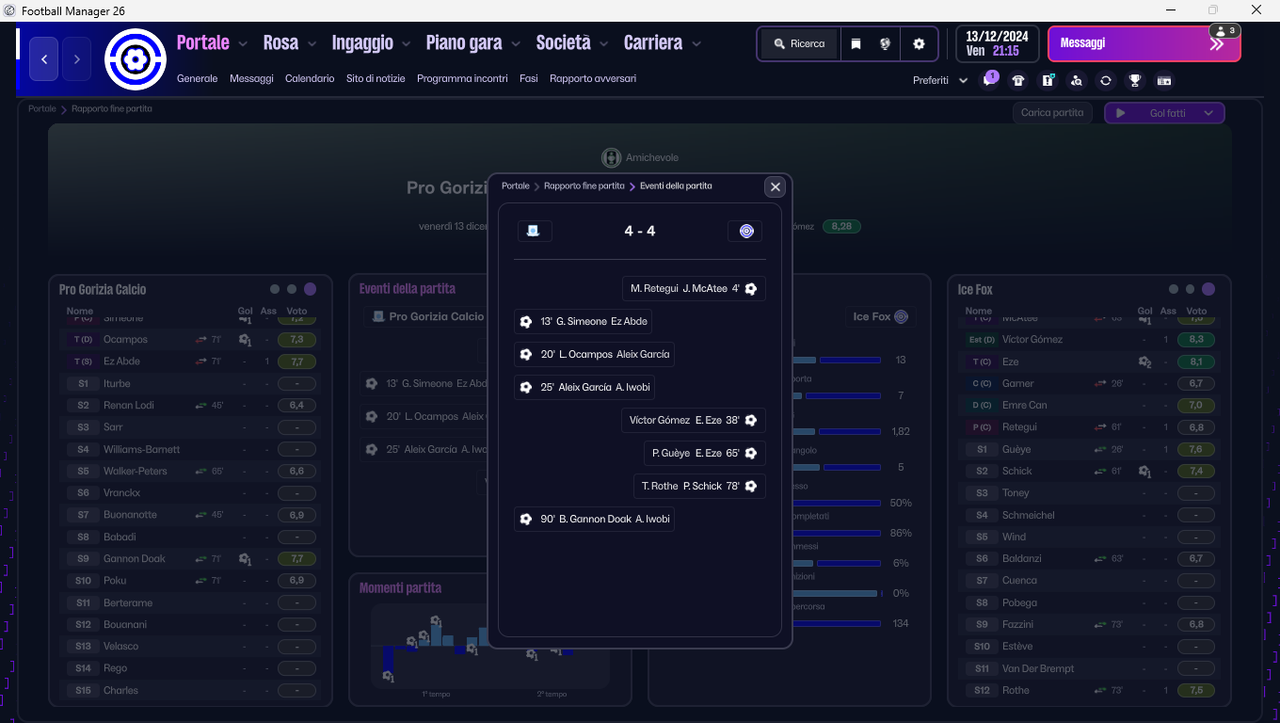Switch to the Calendario sub-tab
Viewport: 1280px width, 723px height.
310,78
